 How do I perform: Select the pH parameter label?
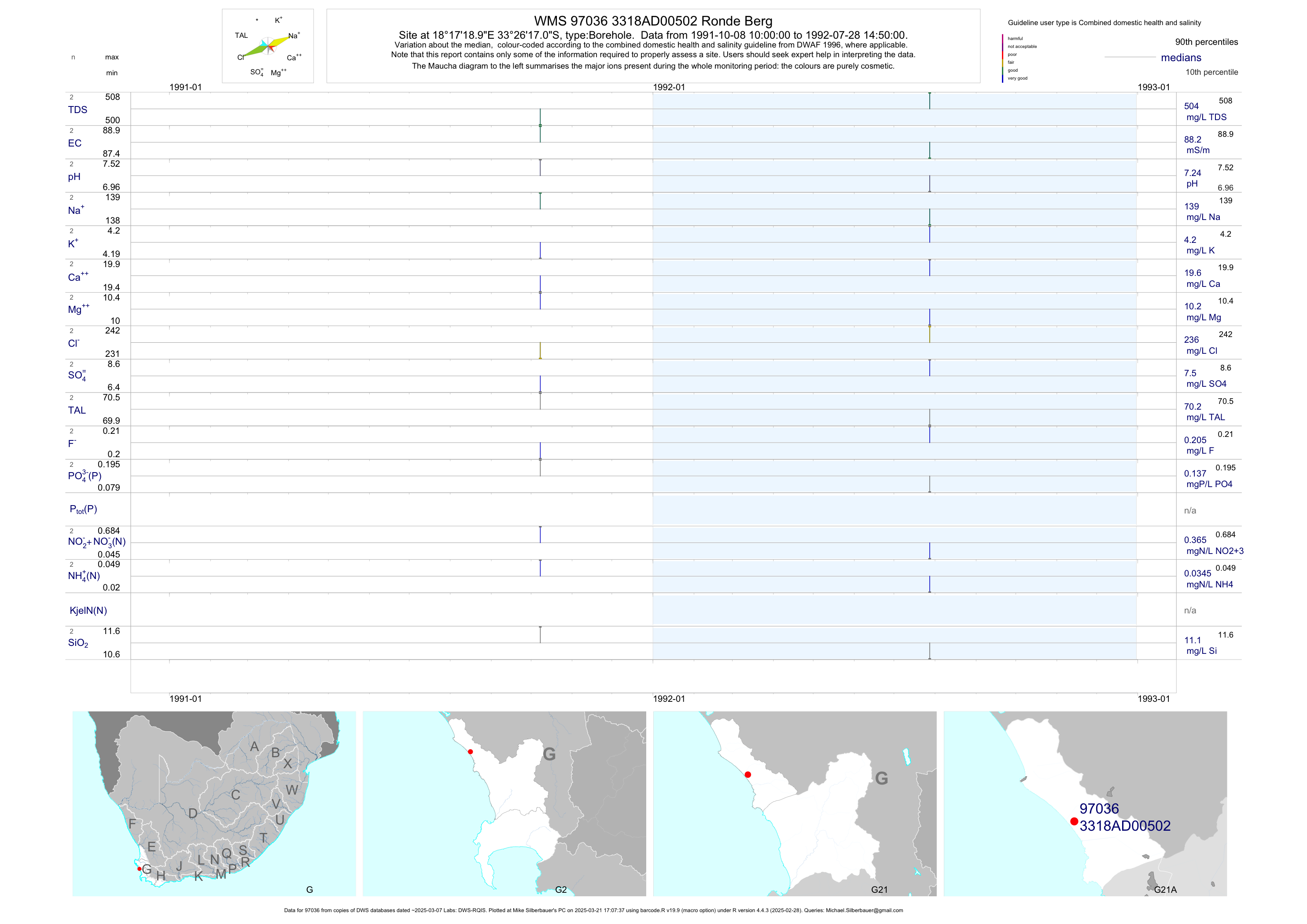coord(74,177)
